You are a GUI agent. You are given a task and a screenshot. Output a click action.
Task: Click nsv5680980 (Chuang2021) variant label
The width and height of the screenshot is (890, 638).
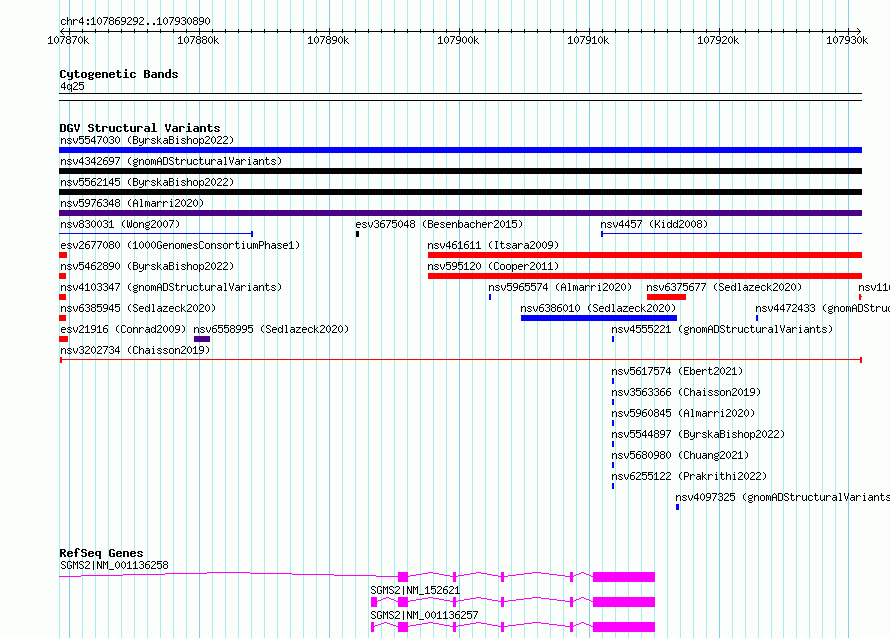(x=680, y=455)
